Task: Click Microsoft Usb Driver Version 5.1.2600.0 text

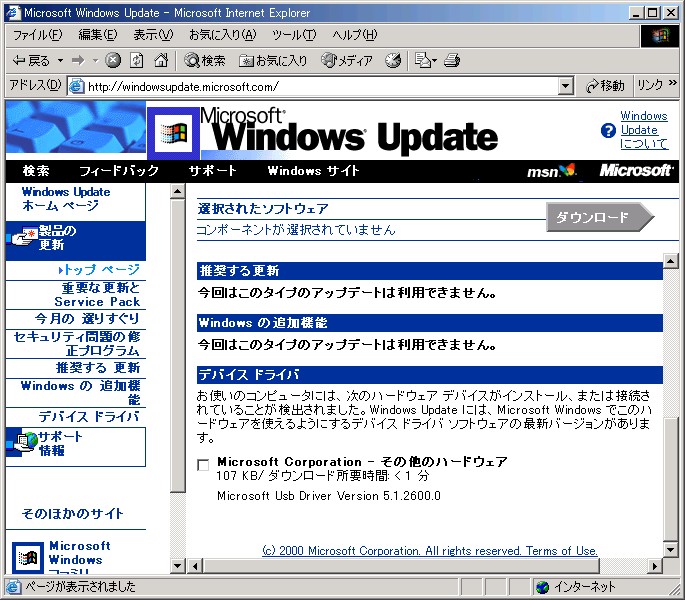Action: click(x=329, y=496)
